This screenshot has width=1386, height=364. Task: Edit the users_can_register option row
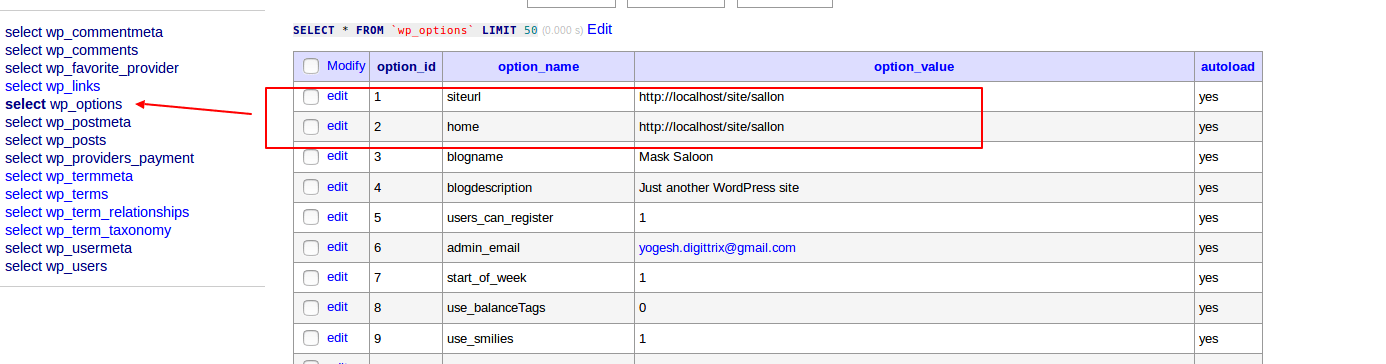(337, 216)
